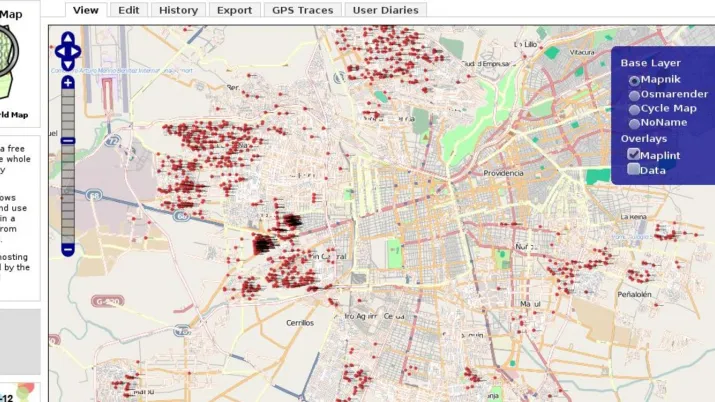The image size is (715, 402).
Task: Zoom out with the minus button
Action: click(x=67, y=248)
